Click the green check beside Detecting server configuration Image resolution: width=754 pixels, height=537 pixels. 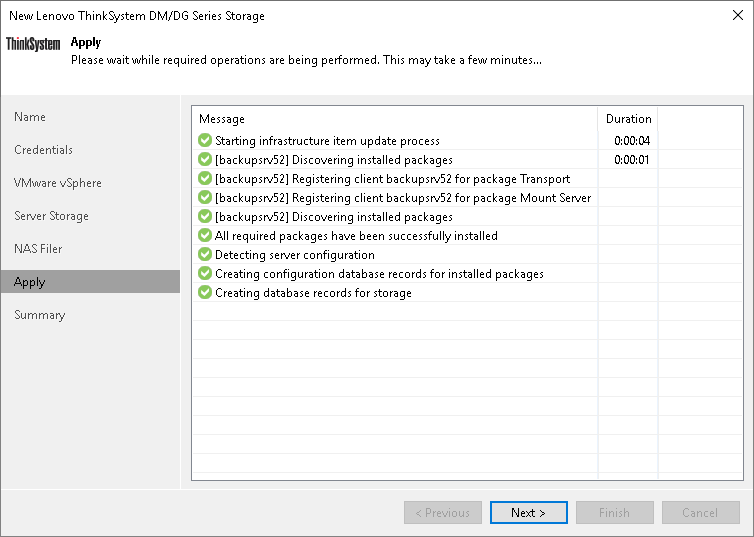point(205,254)
